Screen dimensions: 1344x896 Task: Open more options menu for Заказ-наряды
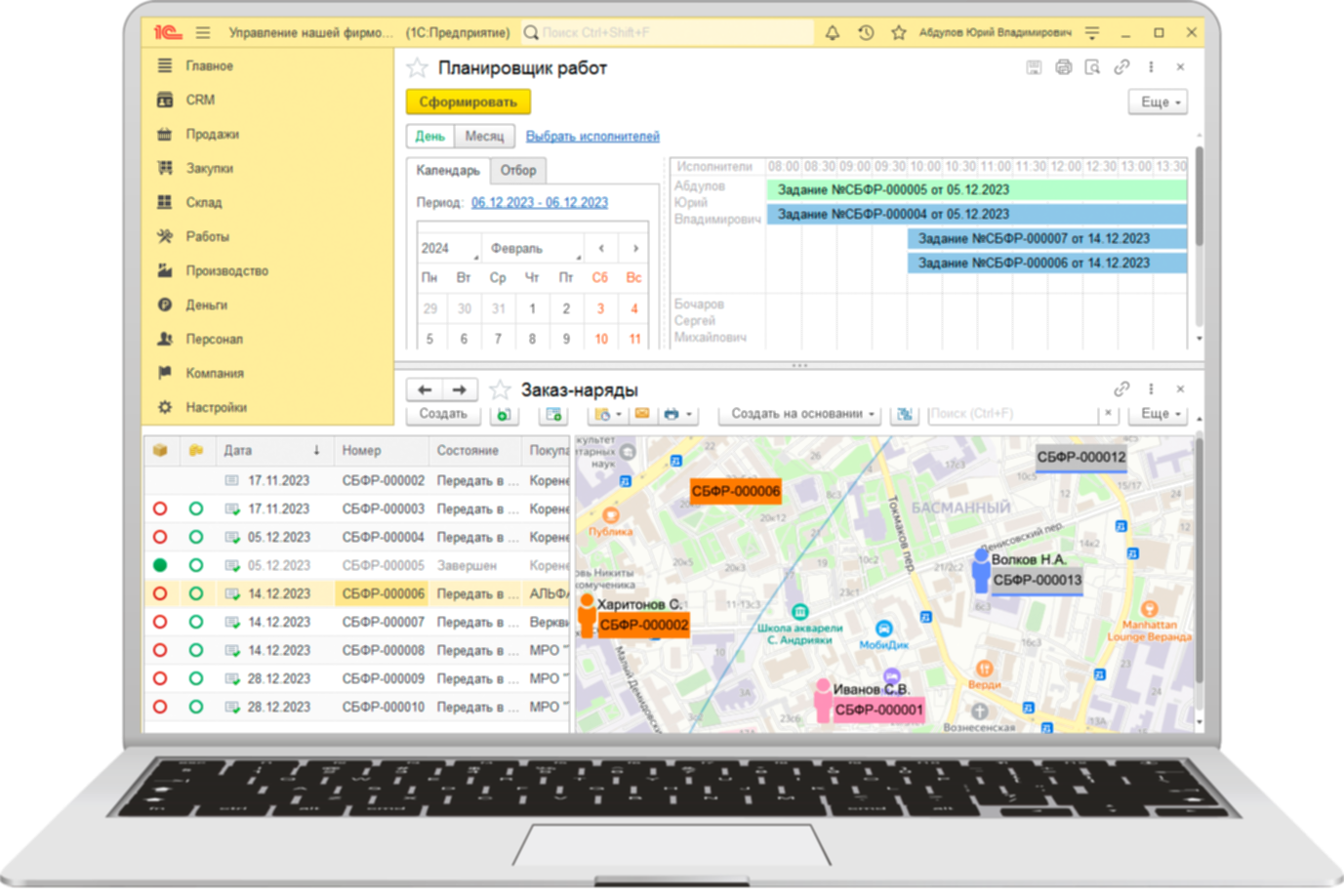[x=1151, y=388]
